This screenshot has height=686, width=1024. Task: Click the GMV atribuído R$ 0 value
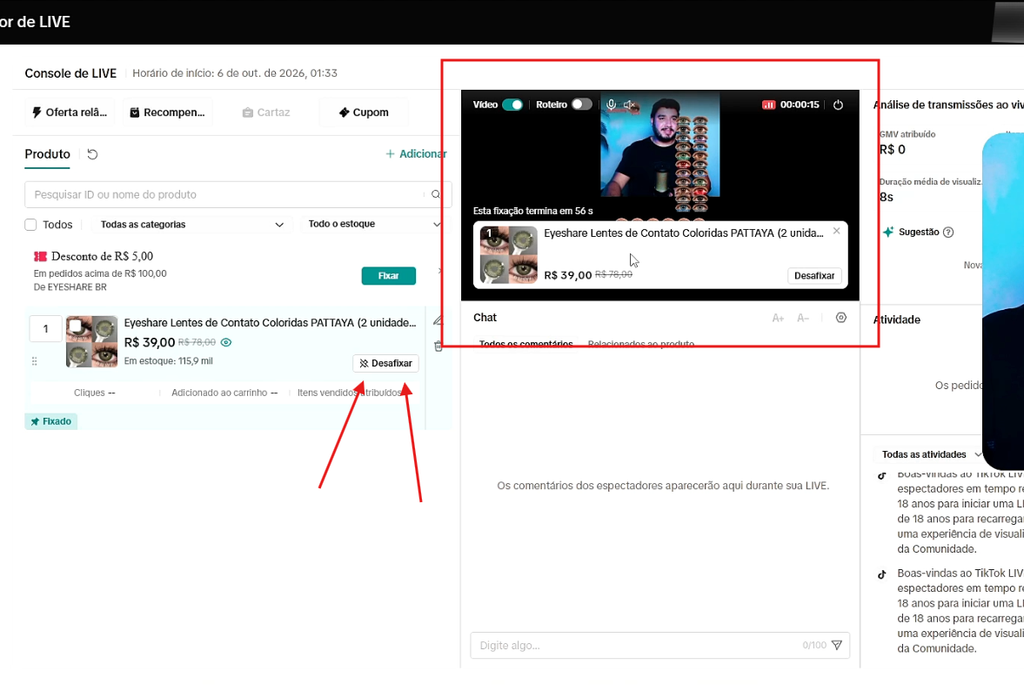coord(892,150)
